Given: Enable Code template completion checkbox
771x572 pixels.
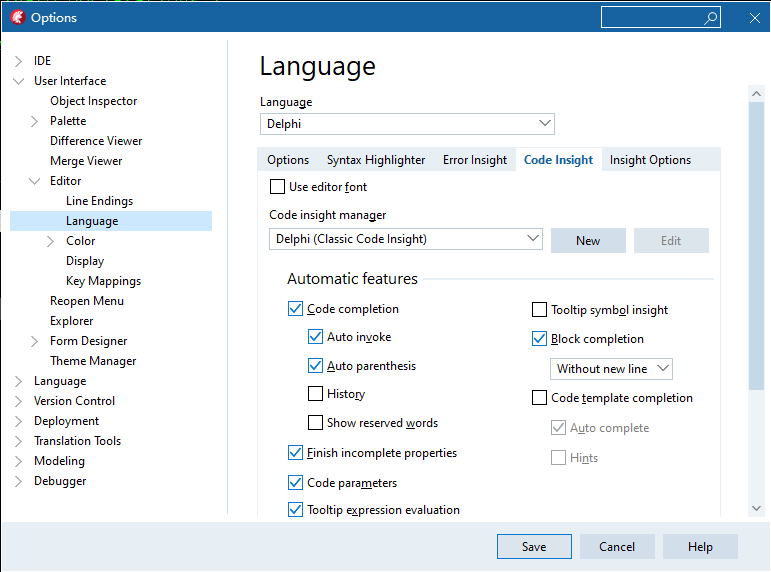Looking at the screenshot, I should 539,398.
